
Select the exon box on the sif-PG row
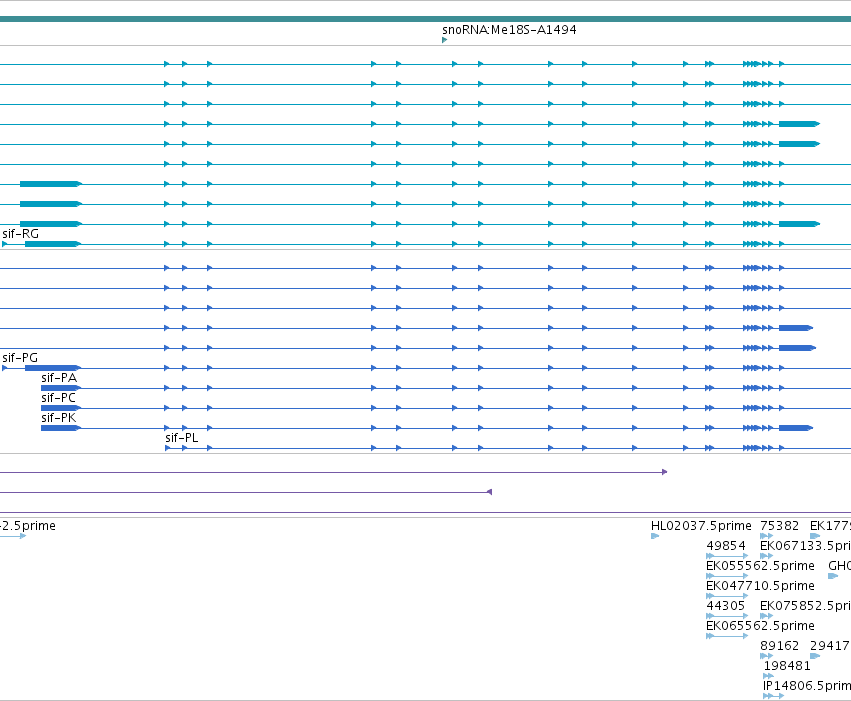pos(52,368)
